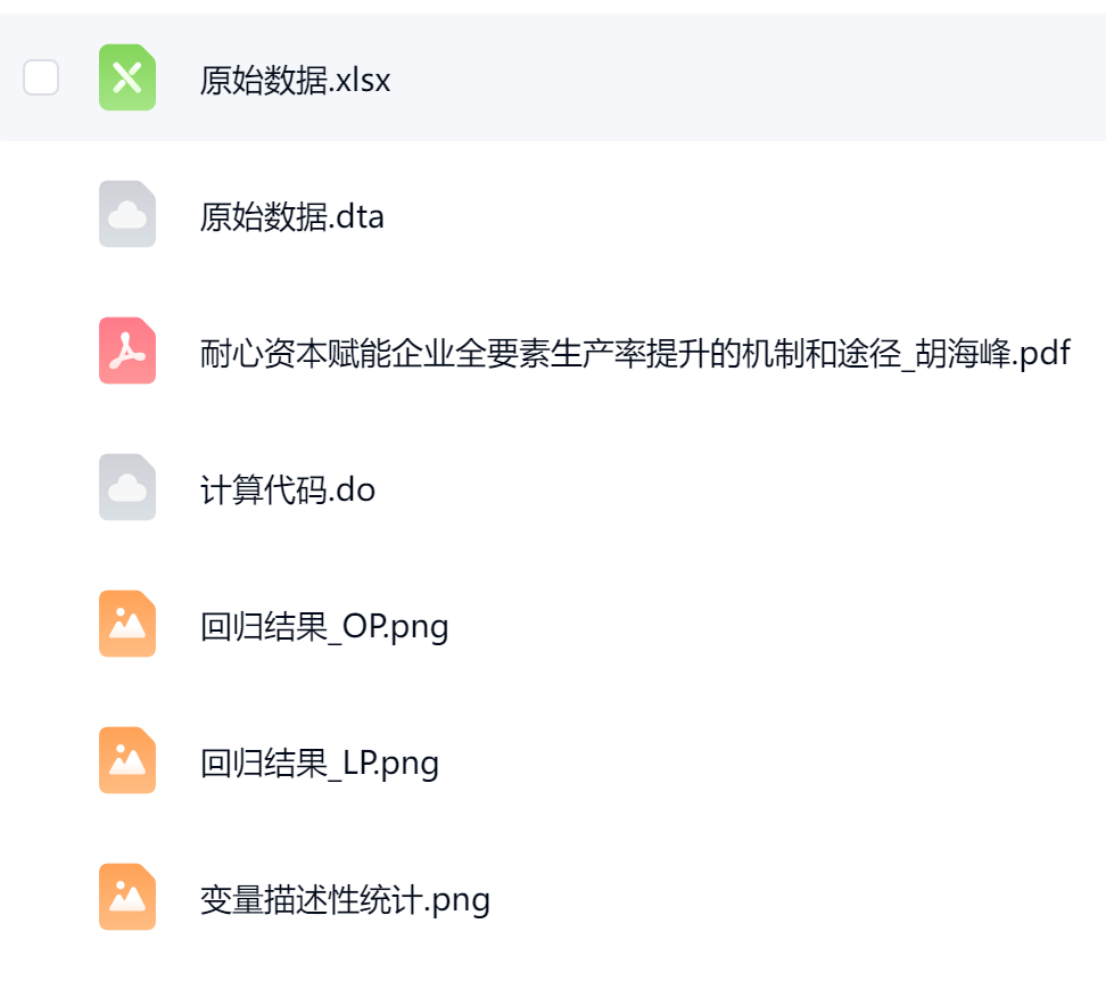Tick the checkbox beside 原始数据.xlsx
Screen dimensions: 1107x981
pyautogui.click(x=41, y=78)
